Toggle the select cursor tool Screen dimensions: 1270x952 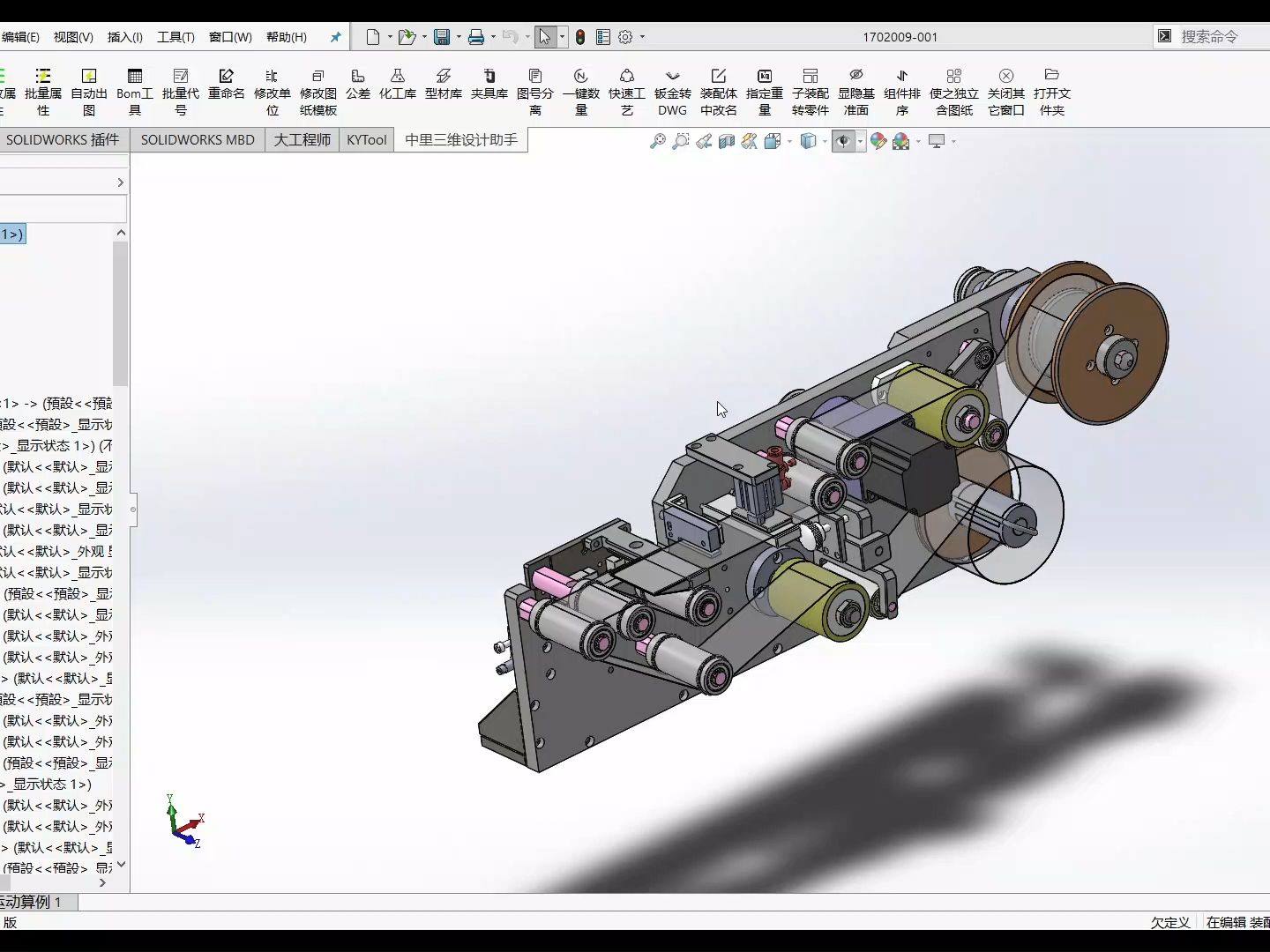coord(545,37)
